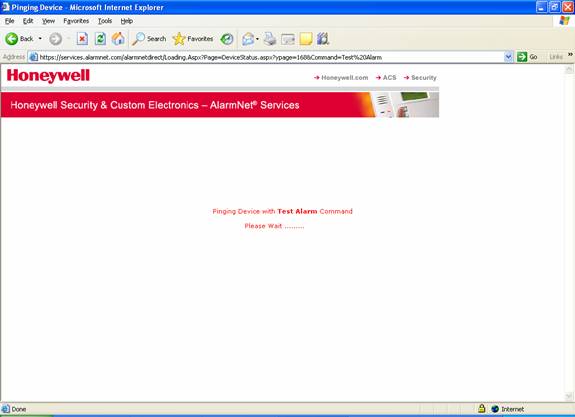Click the vertical scrollbar down arrow
This screenshot has width=575, height=417.
click(569, 396)
